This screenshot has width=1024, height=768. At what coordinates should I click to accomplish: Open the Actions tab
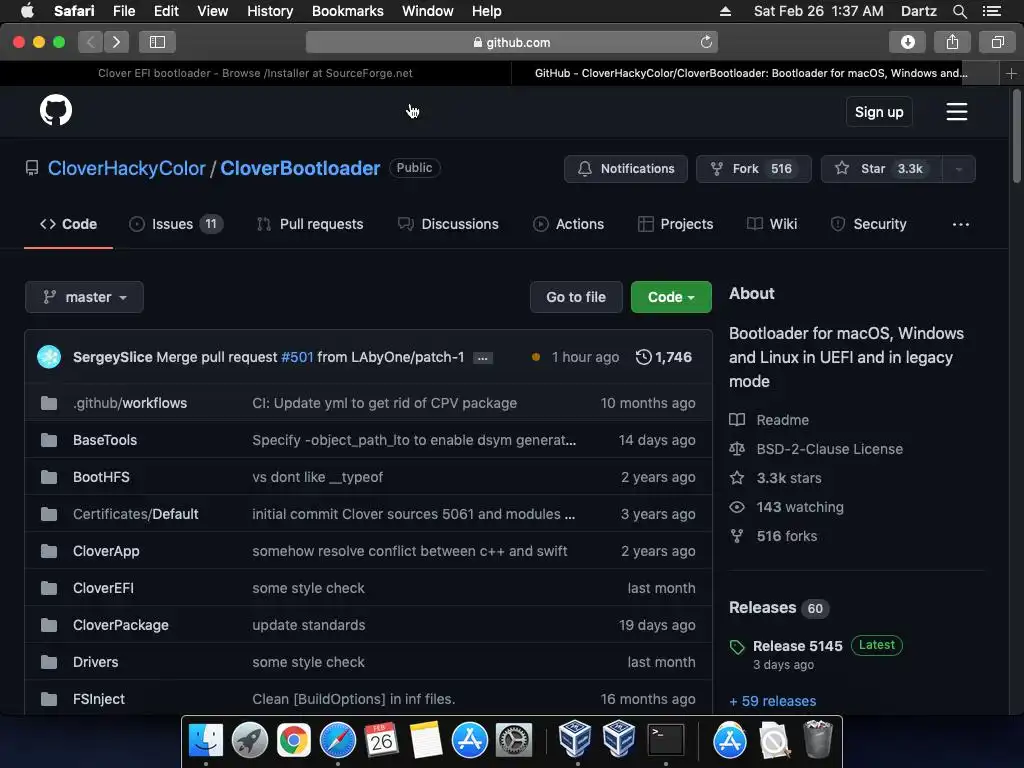[x=569, y=224]
